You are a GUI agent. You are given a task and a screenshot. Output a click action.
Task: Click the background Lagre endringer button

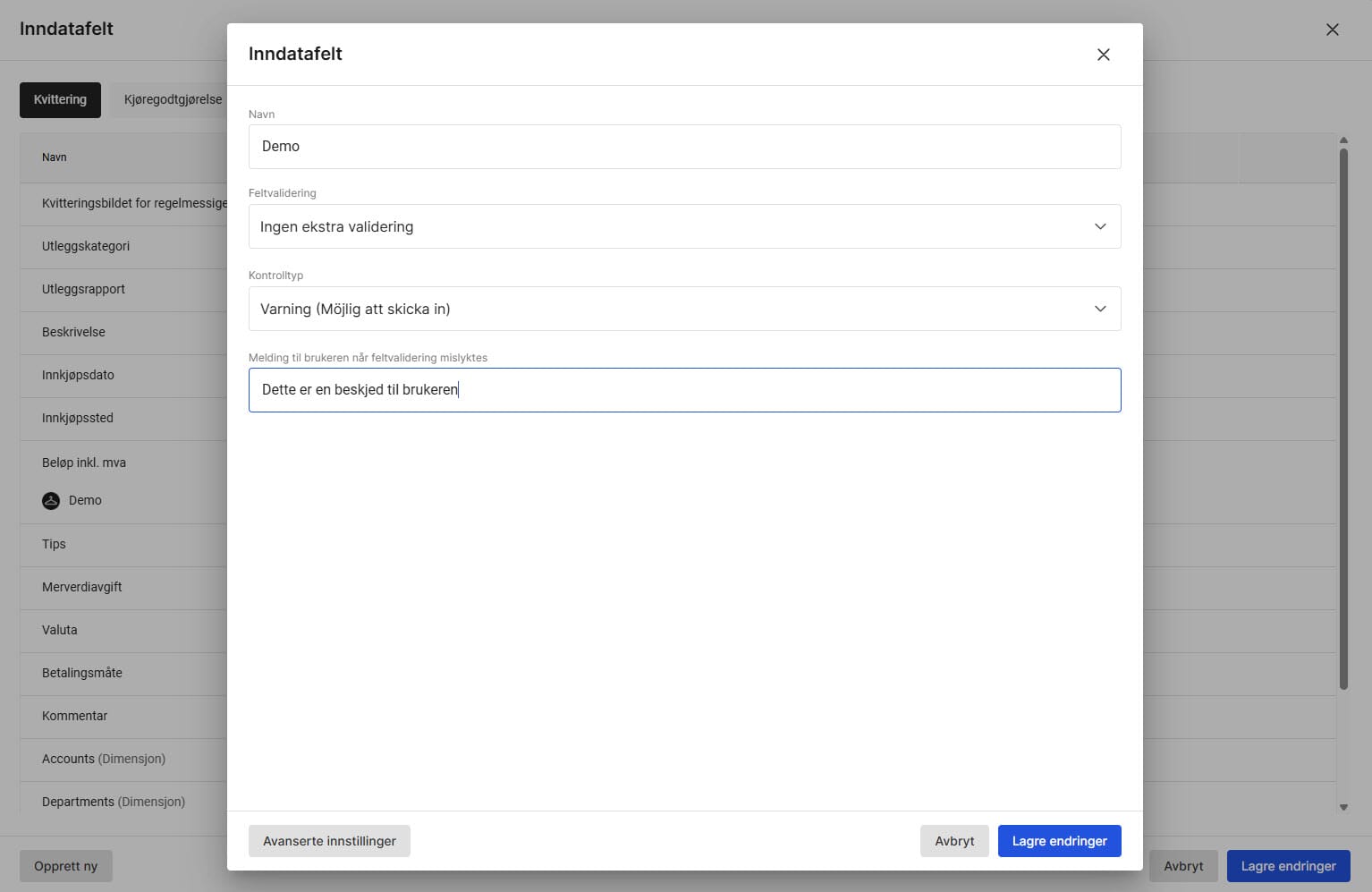[1288, 866]
